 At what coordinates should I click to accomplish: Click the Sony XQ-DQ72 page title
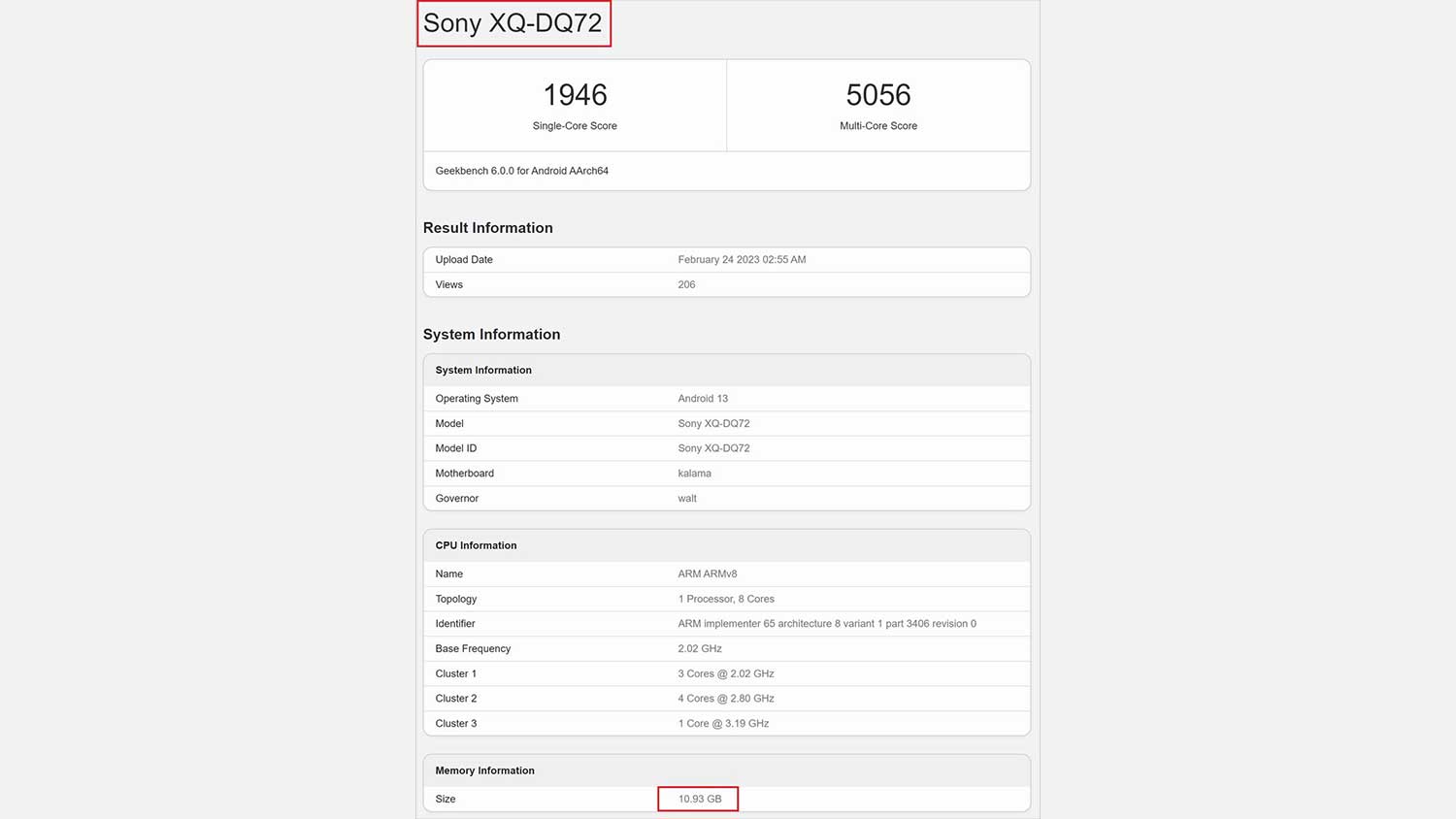coord(513,23)
